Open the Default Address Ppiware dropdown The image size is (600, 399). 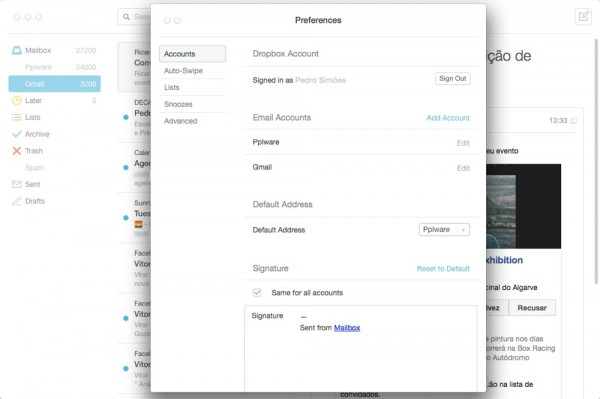pyautogui.click(x=444, y=230)
